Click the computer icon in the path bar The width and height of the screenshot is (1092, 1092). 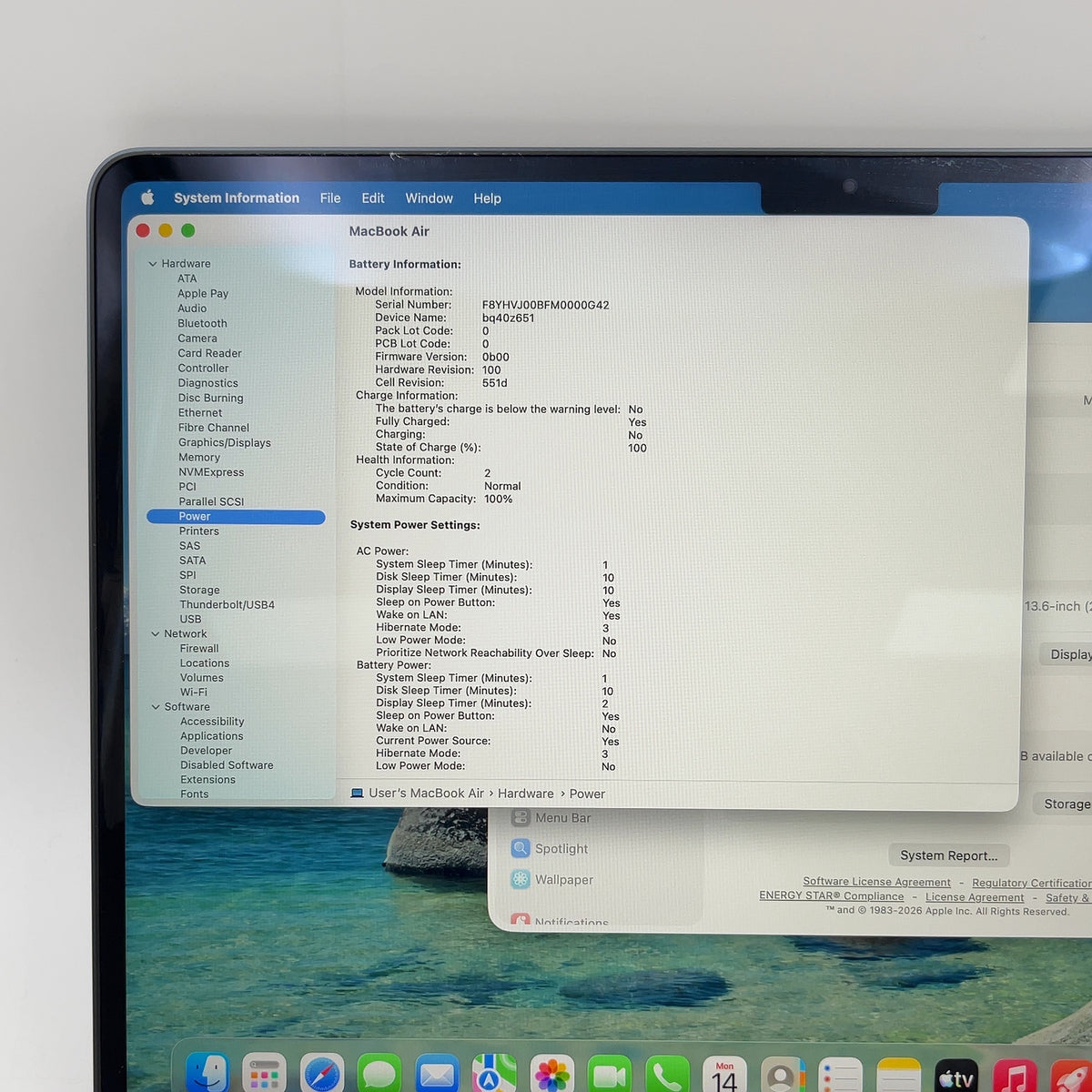tap(357, 794)
